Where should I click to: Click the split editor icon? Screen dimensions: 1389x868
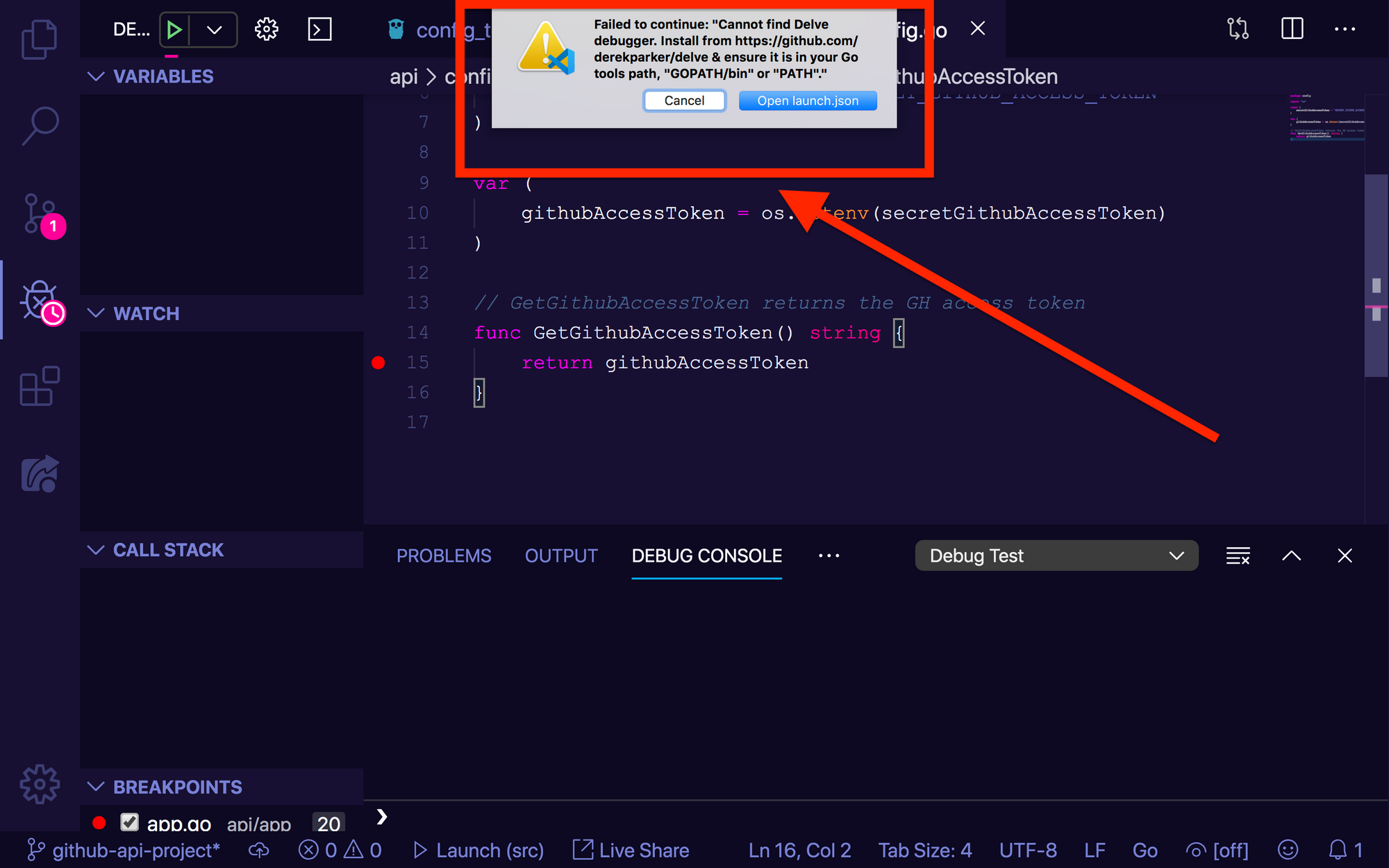click(1292, 29)
